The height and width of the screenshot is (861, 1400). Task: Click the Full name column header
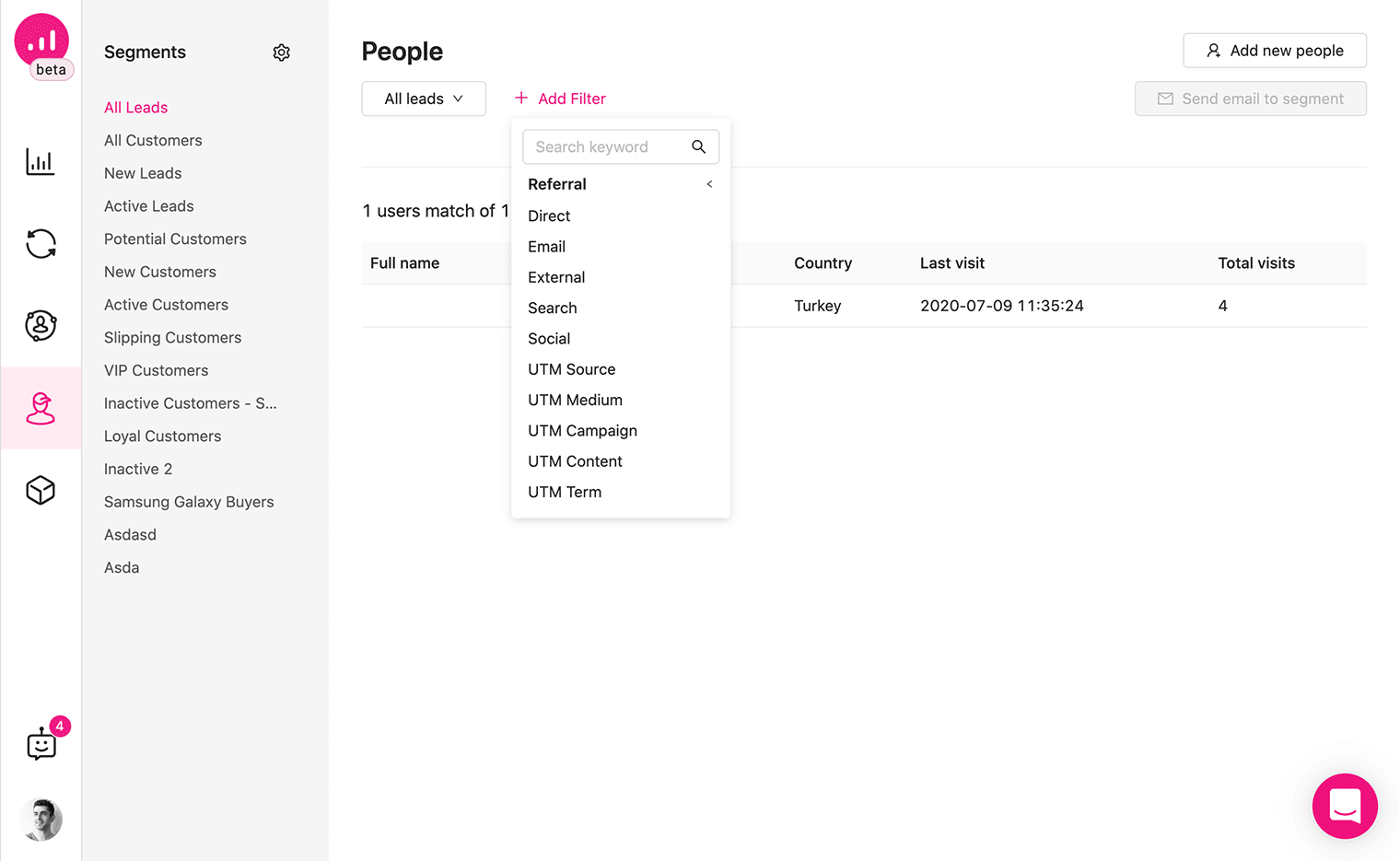404,263
